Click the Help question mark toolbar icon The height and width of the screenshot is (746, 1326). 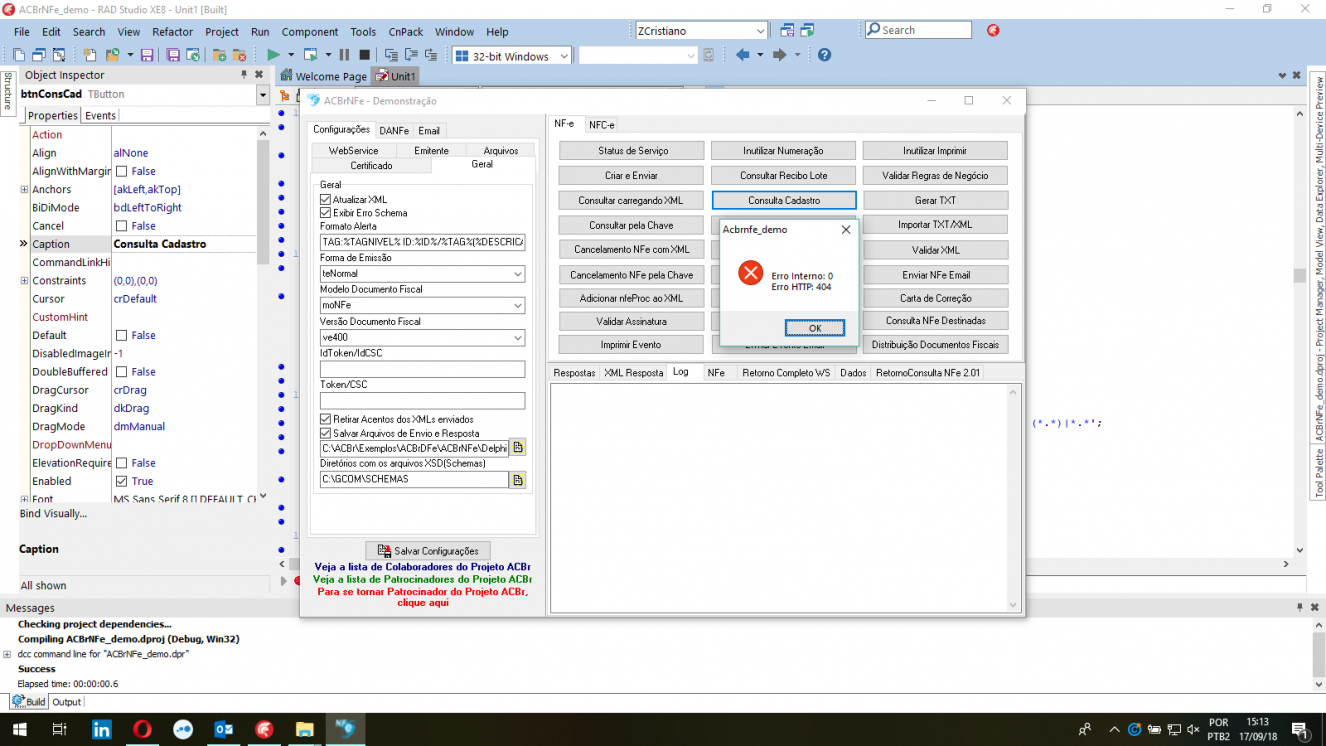point(824,56)
